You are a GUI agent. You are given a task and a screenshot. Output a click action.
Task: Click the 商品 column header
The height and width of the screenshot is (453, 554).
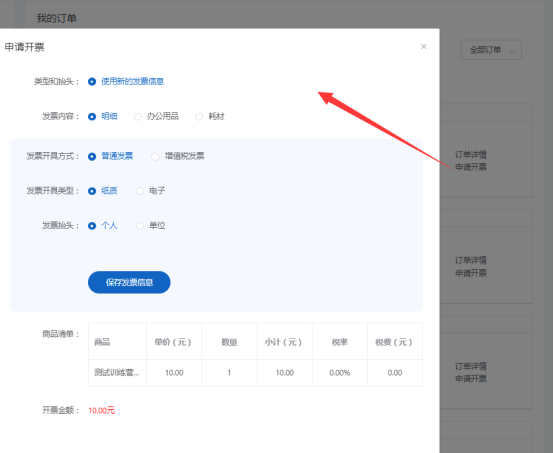pos(117,342)
